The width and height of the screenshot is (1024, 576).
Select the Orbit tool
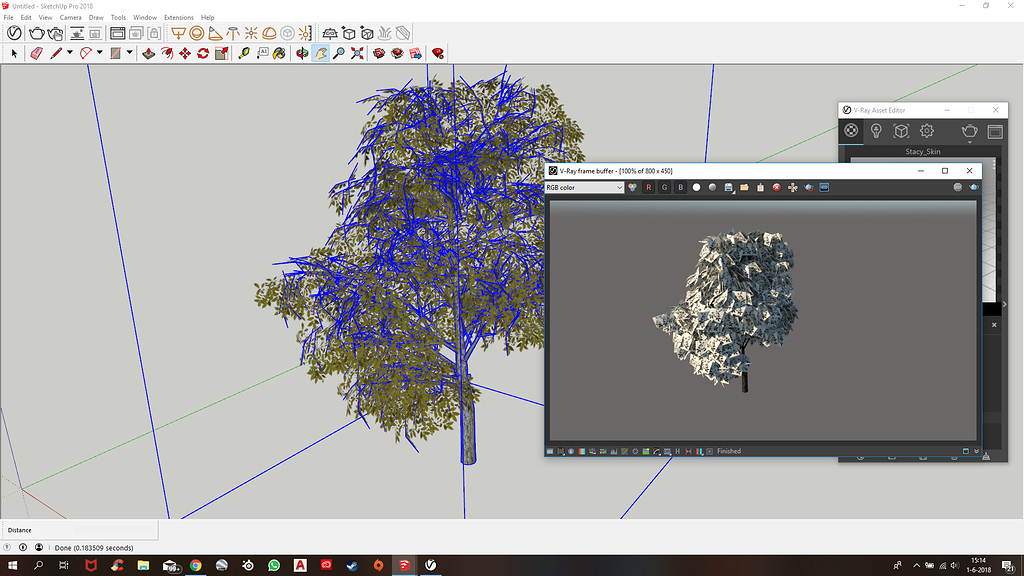[302, 53]
